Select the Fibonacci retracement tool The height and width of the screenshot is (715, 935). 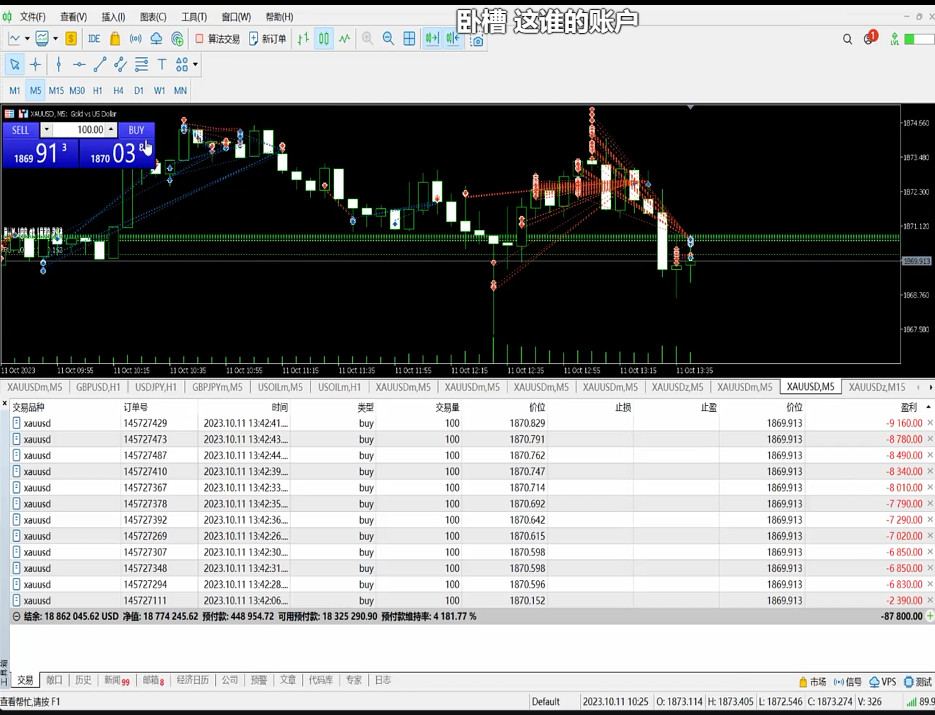pyautogui.click(x=141, y=64)
